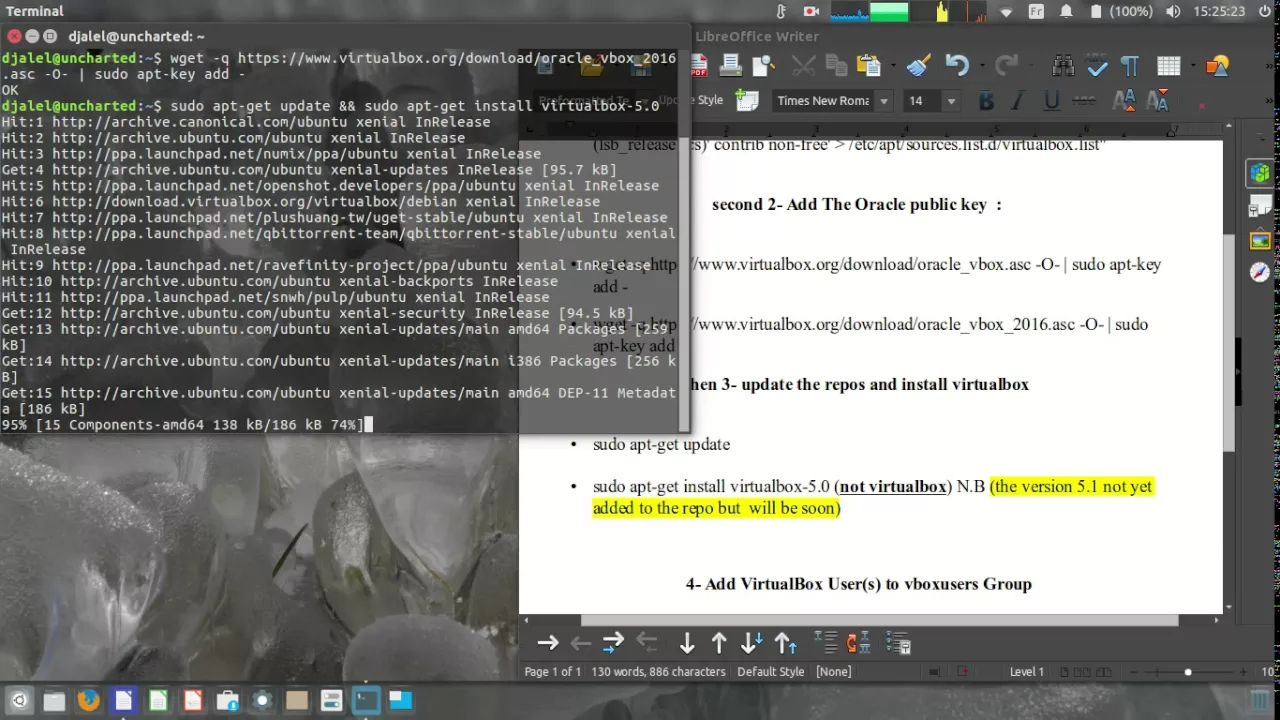Toggle Underline formatting

pyautogui.click(x=1051, y=100)
